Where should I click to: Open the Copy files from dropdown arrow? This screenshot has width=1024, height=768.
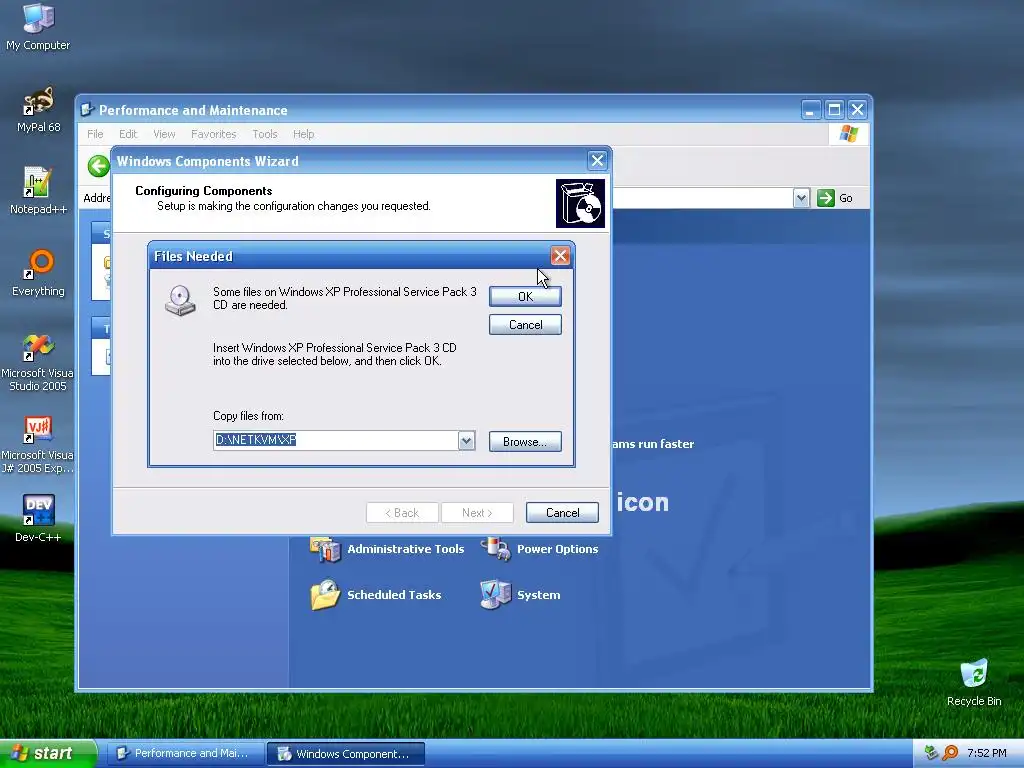click(x=466, y=441)
